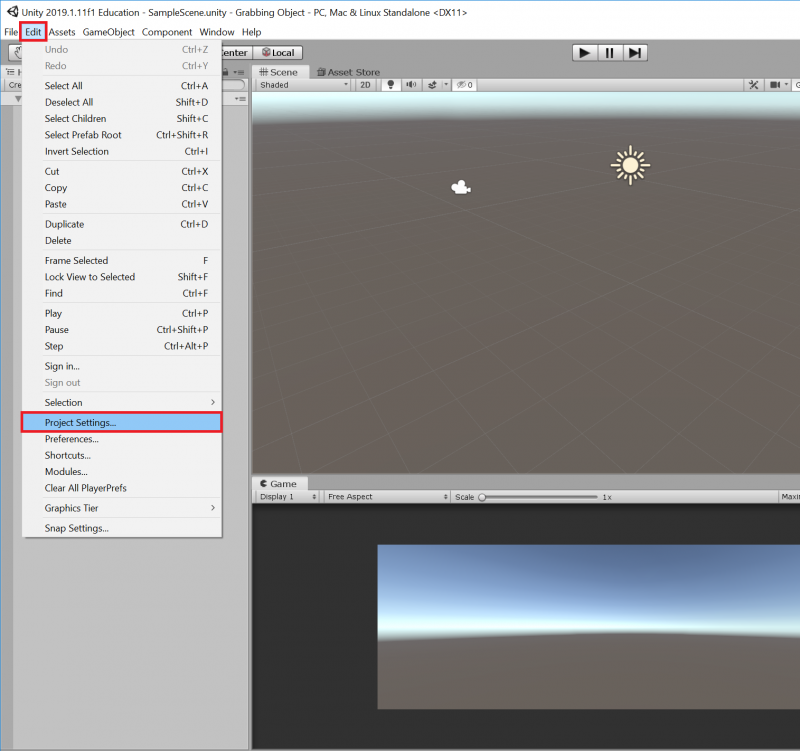This screenshot has width=800, height=751.
Task: Toggle scene effects (skybox) icon
Action: coord(432,85)
